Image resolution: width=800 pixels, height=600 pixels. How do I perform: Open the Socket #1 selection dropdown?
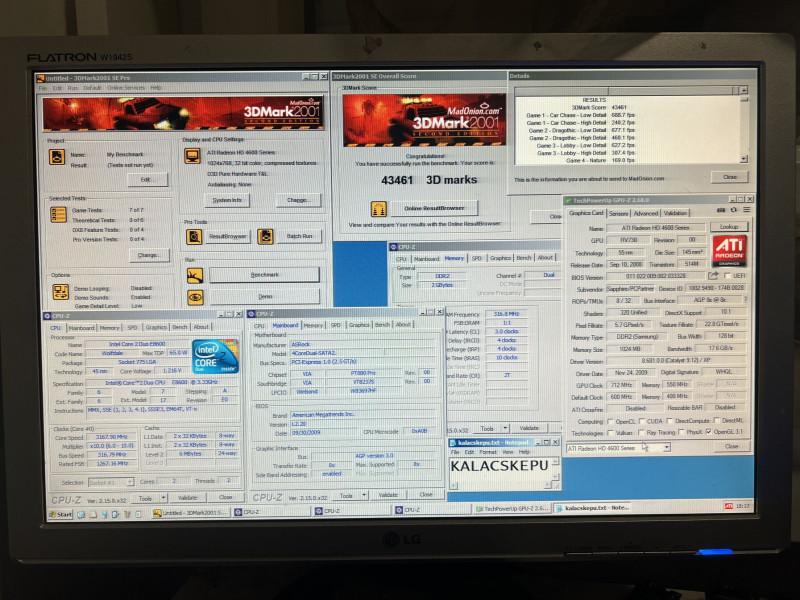[111, 482]
